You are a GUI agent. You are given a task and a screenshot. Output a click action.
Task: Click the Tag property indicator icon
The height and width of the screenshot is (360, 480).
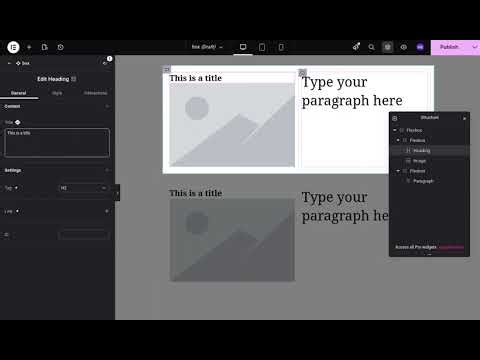point(16,188)
